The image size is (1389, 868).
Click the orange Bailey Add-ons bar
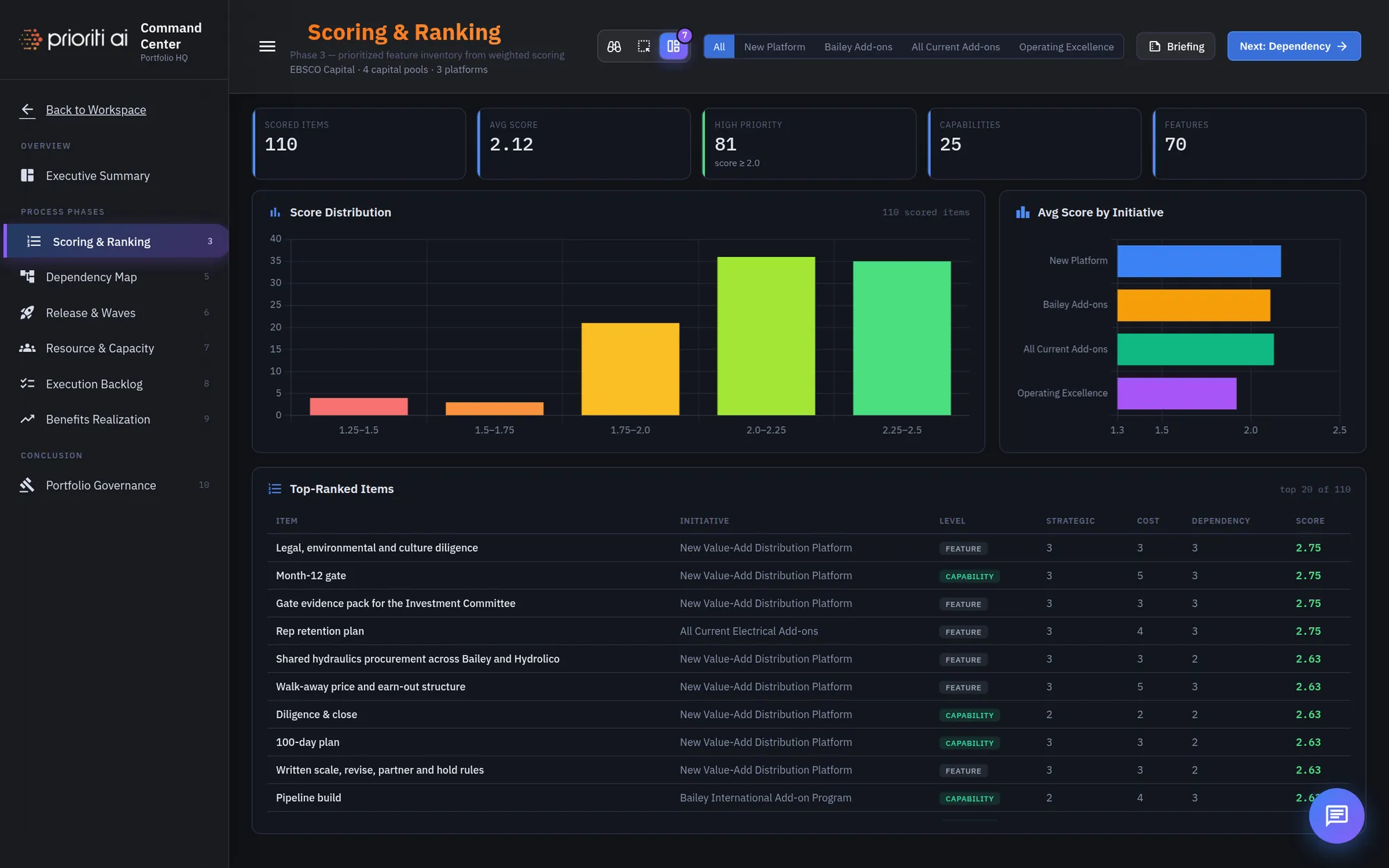[1193, 305]
